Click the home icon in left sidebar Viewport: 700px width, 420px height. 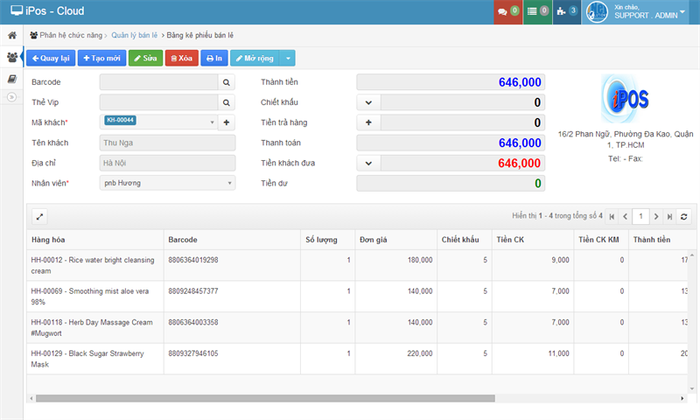(11, 36)
